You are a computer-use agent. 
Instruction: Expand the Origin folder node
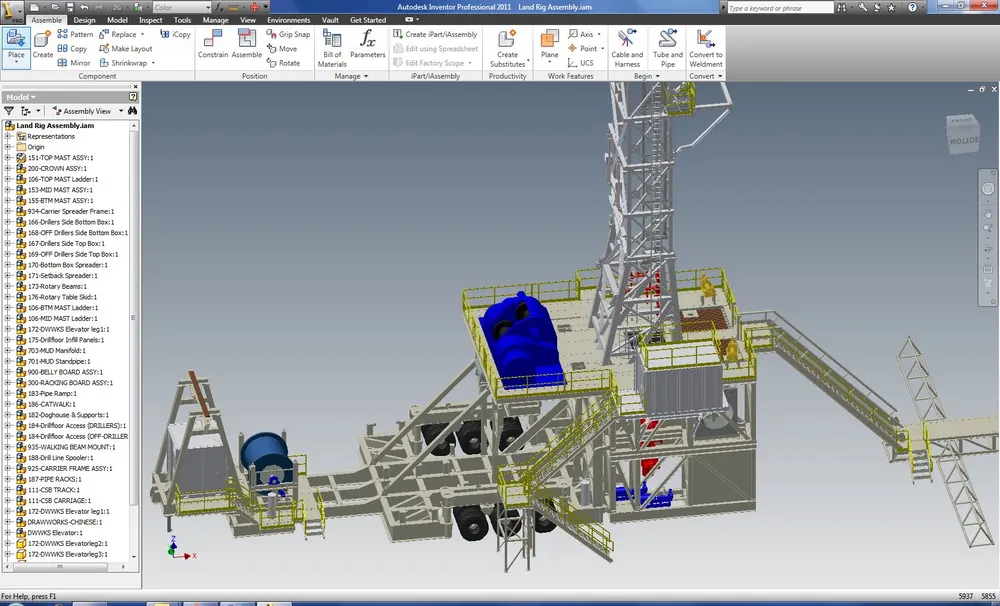8,147
